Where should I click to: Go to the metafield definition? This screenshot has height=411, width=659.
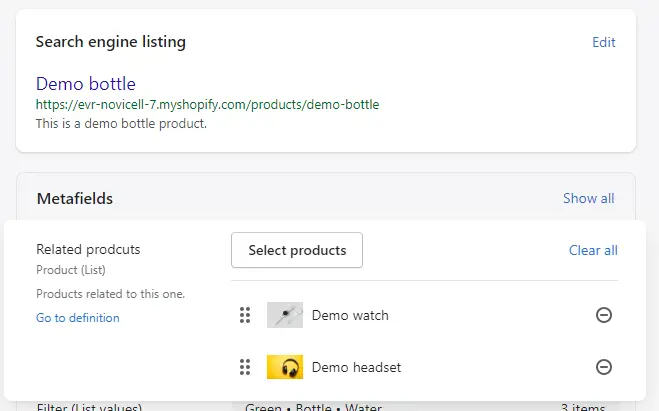[x=78, y=318]
